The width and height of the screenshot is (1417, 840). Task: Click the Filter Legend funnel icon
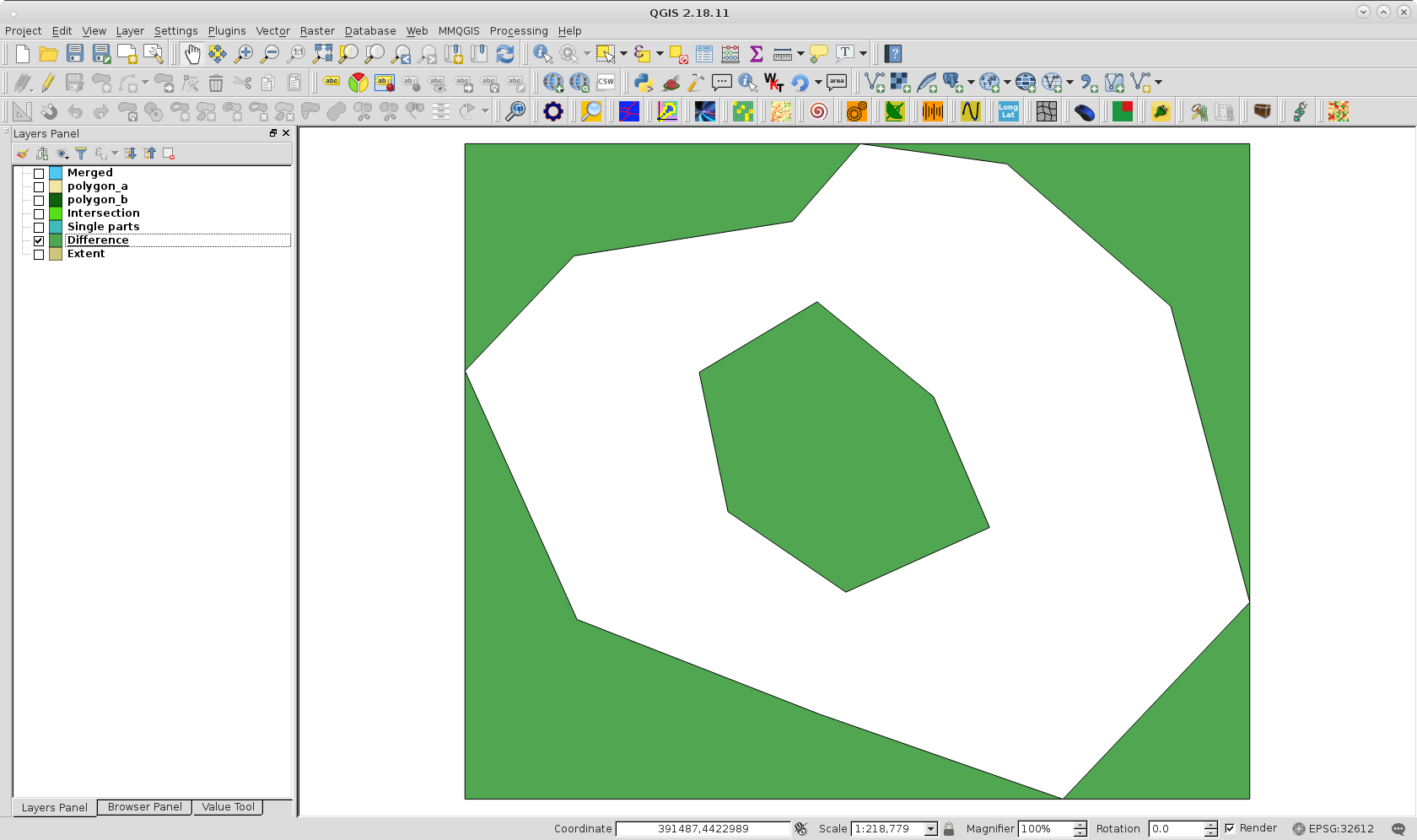(81, 153)
